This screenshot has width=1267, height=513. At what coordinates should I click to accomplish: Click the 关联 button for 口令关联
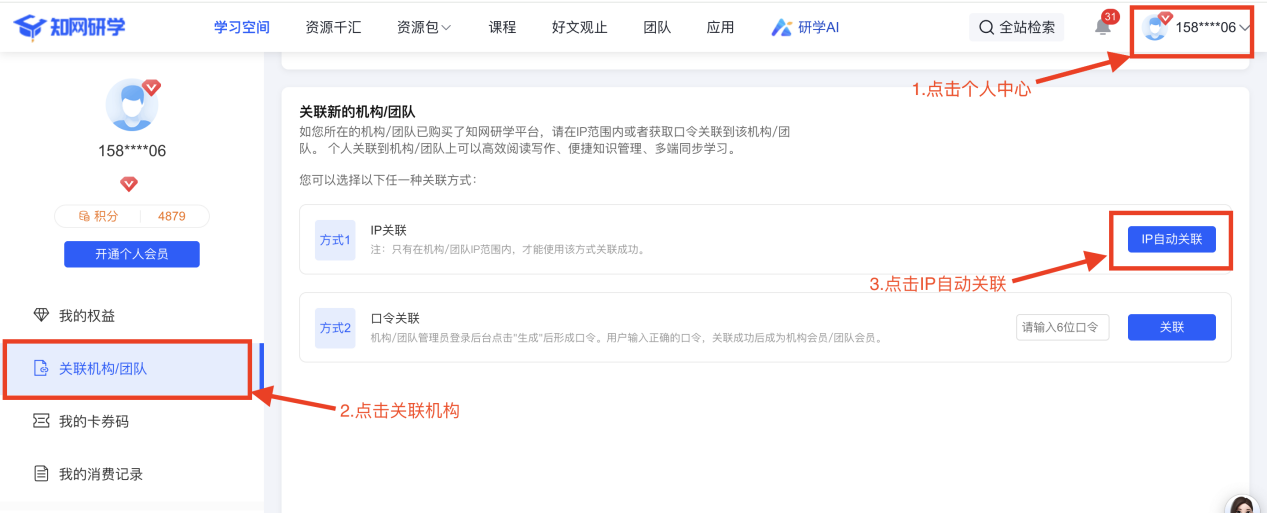tap(1171, 327)
